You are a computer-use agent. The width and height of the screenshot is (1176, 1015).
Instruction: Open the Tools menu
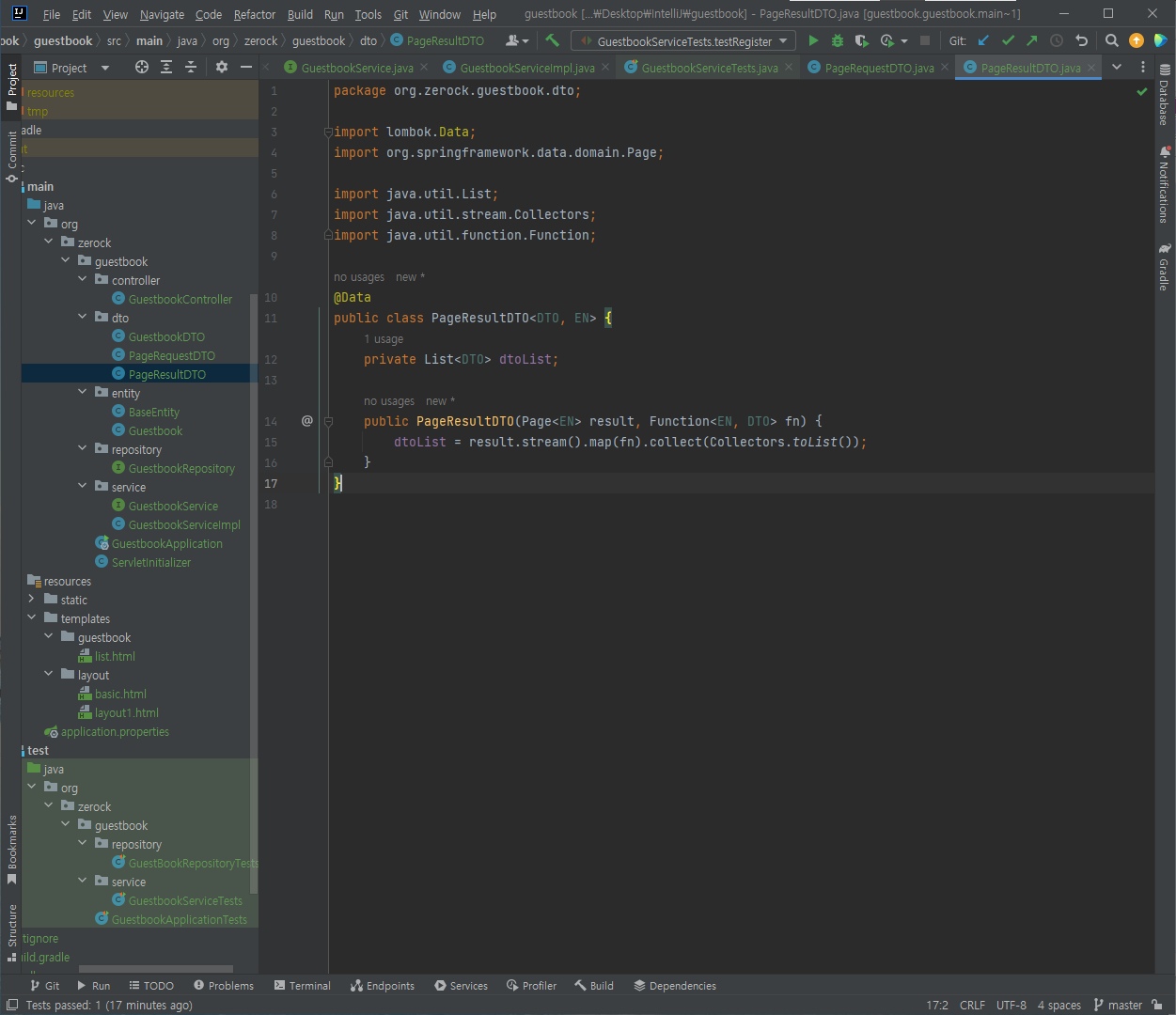[x=368, y=14]
